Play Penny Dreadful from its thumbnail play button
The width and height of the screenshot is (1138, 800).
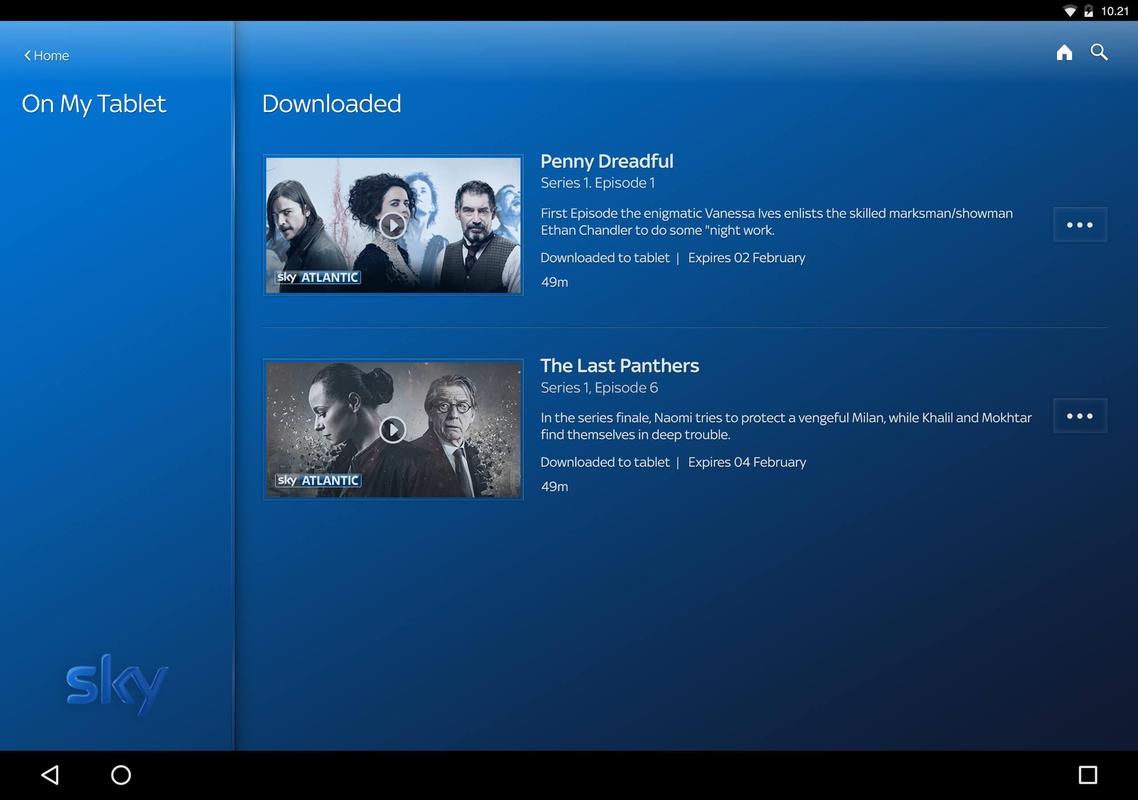pyautogui.click(x=393, y=225)
